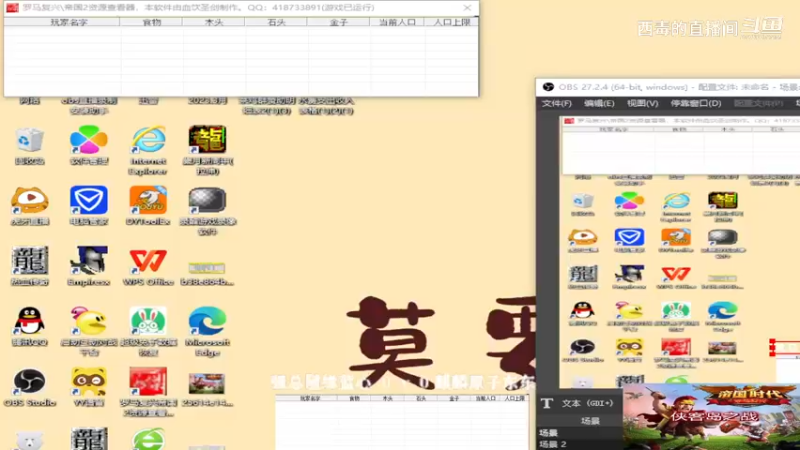Open the WPS Office desktop shortcut

coord(148,260)
